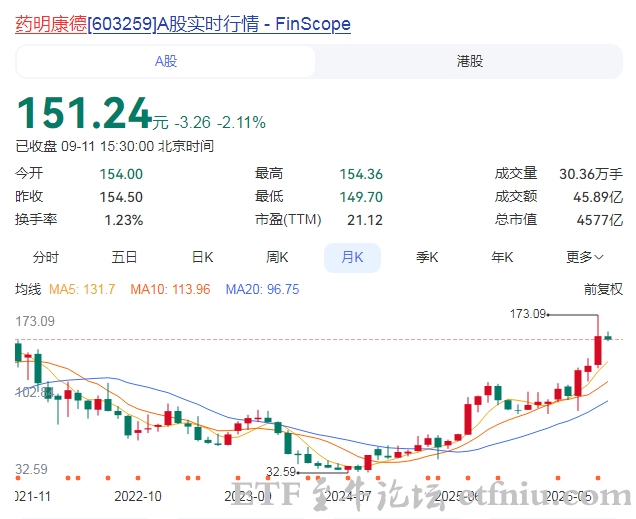Screen dimensions: 636x519
Task: Click the 均线 label
Action: (28, 289)
